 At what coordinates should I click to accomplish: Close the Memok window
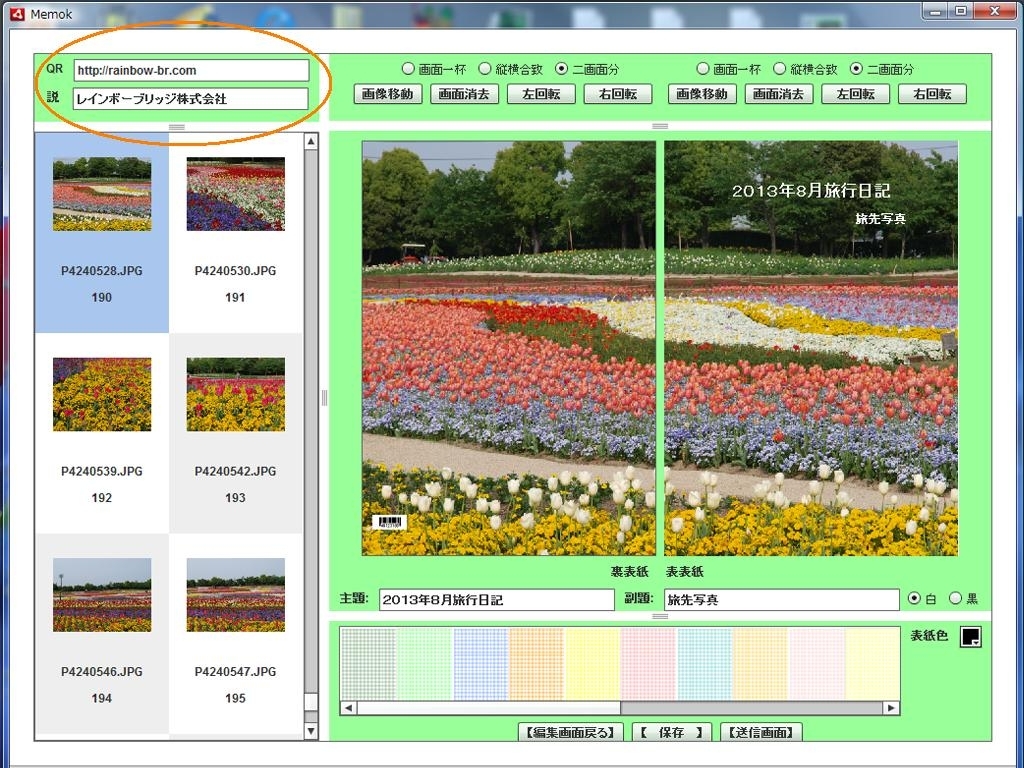(995, 11)
